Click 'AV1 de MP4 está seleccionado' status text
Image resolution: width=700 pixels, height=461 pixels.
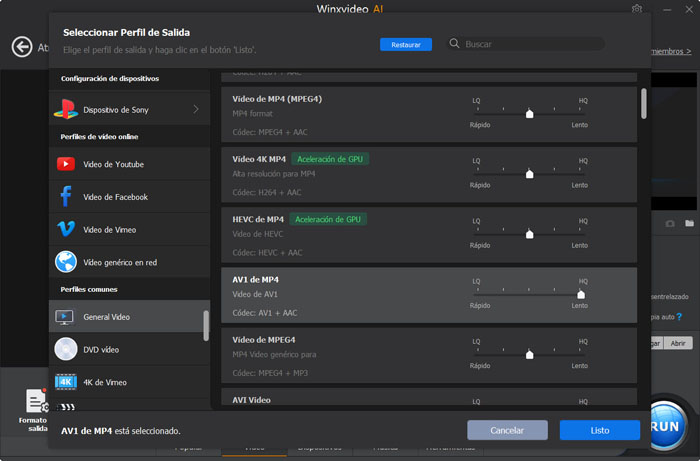[x=121, y=431]
